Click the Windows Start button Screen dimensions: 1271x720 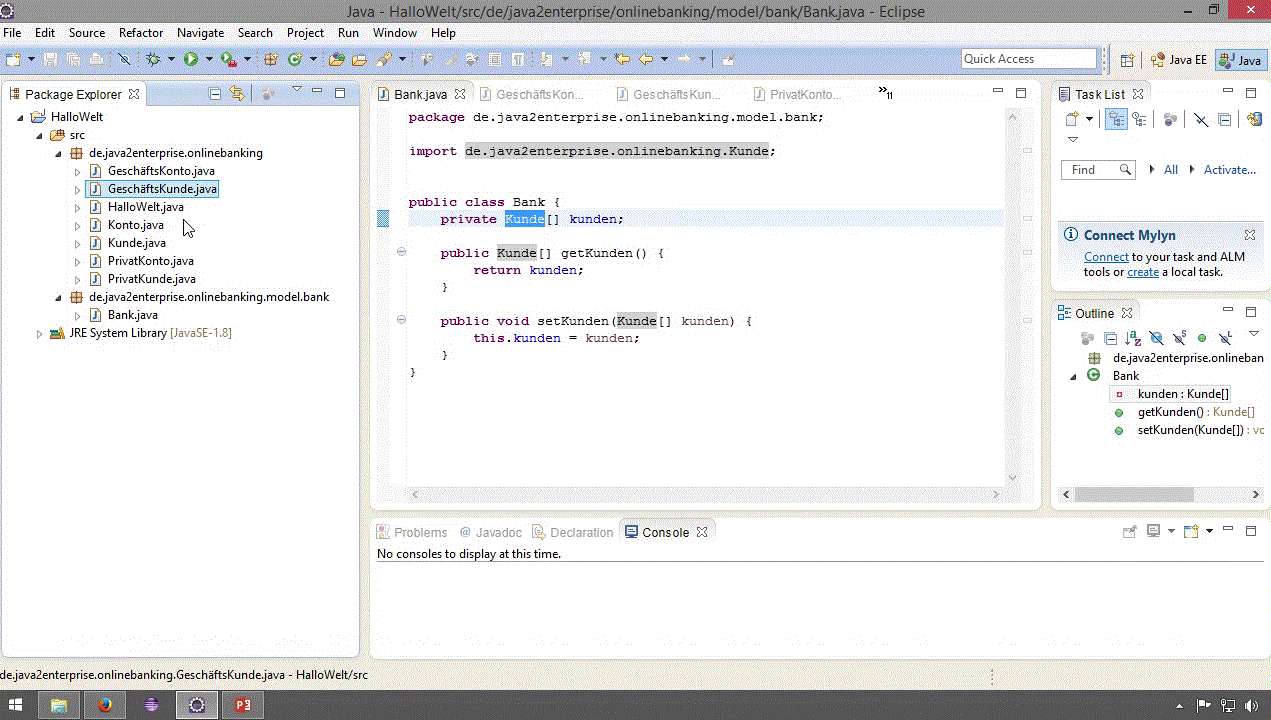(x=17, y=705)
